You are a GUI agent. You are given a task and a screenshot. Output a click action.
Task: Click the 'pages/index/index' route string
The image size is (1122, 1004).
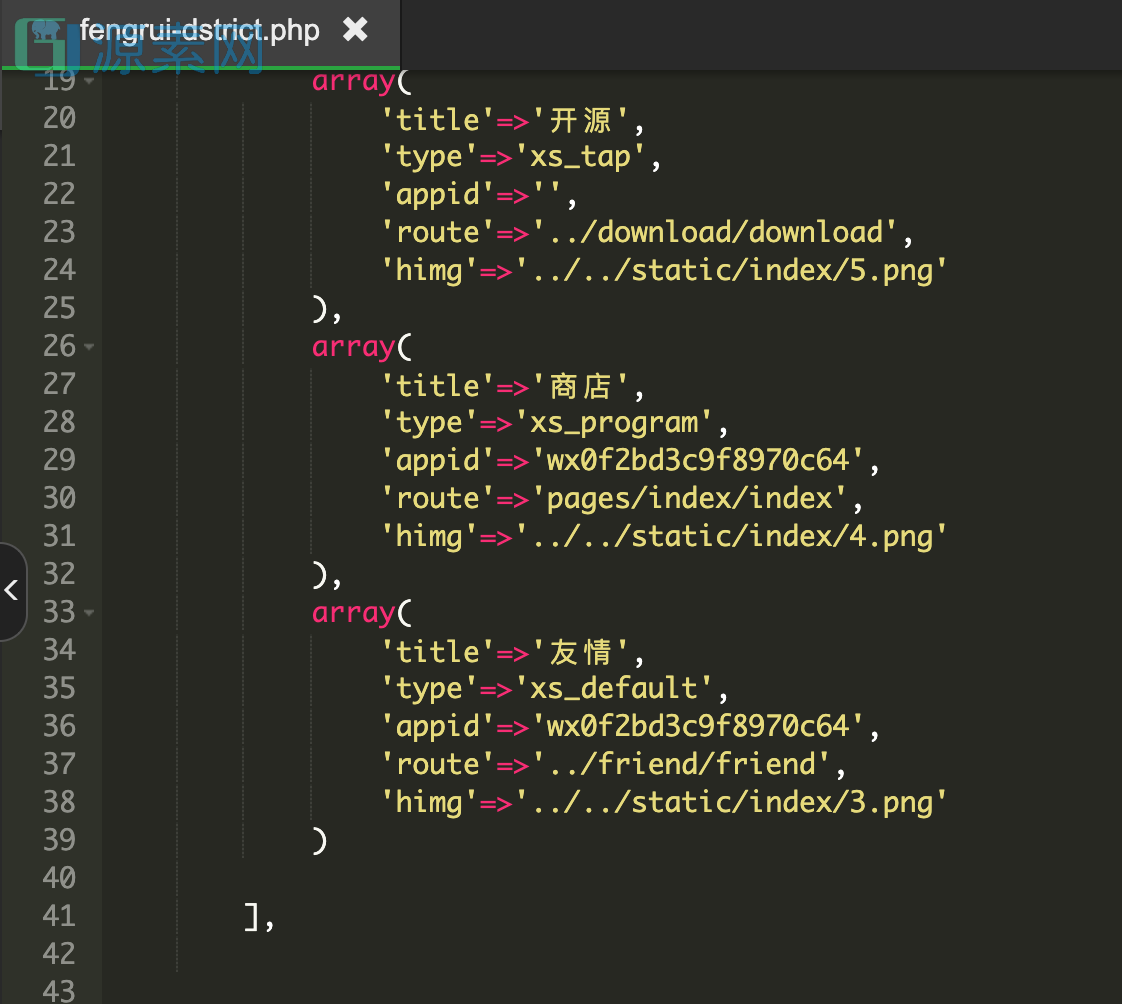coord(688,498)
